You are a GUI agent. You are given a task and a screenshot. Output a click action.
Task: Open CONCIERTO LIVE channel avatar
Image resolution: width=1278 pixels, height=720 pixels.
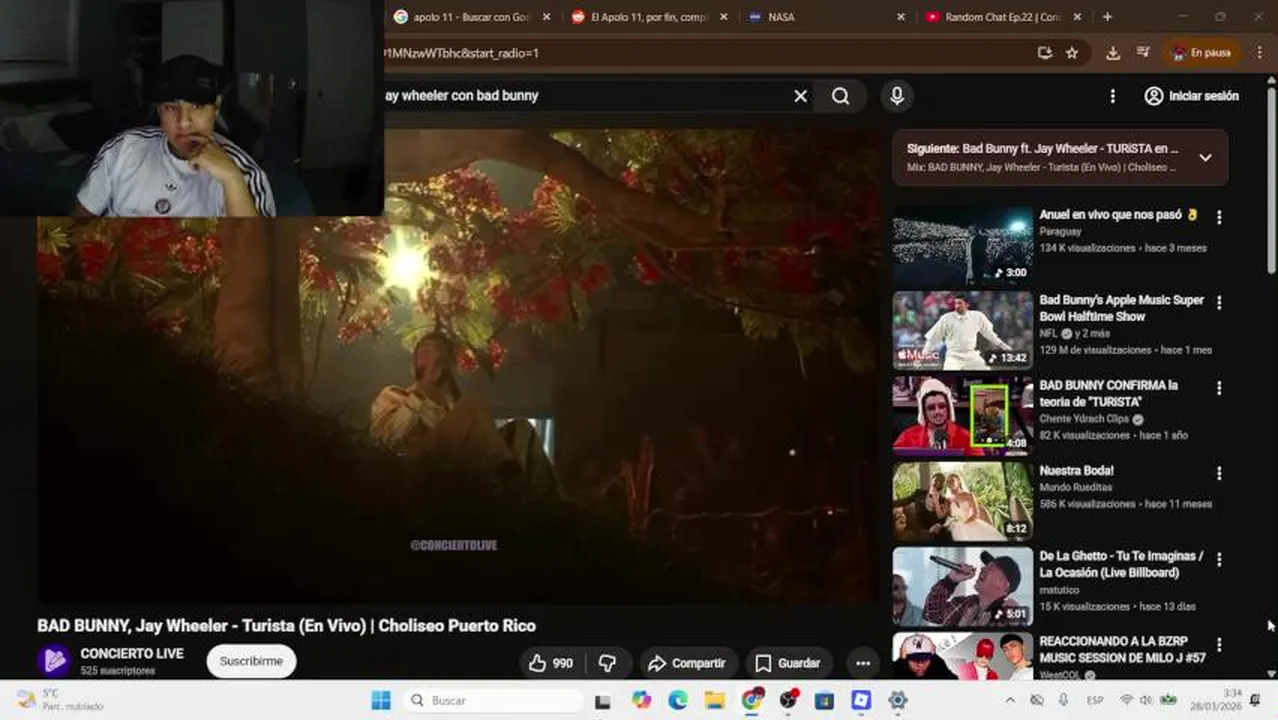[54, 661]
